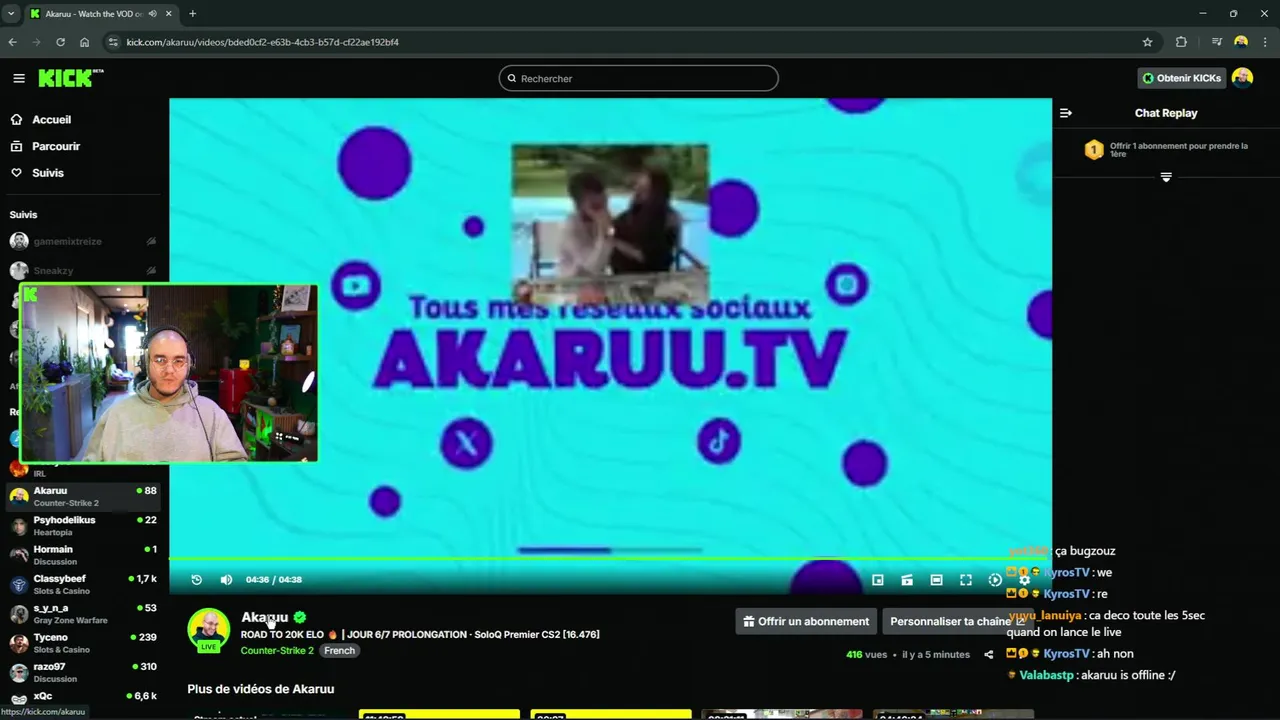Click the French language tag

pos(339,650)
